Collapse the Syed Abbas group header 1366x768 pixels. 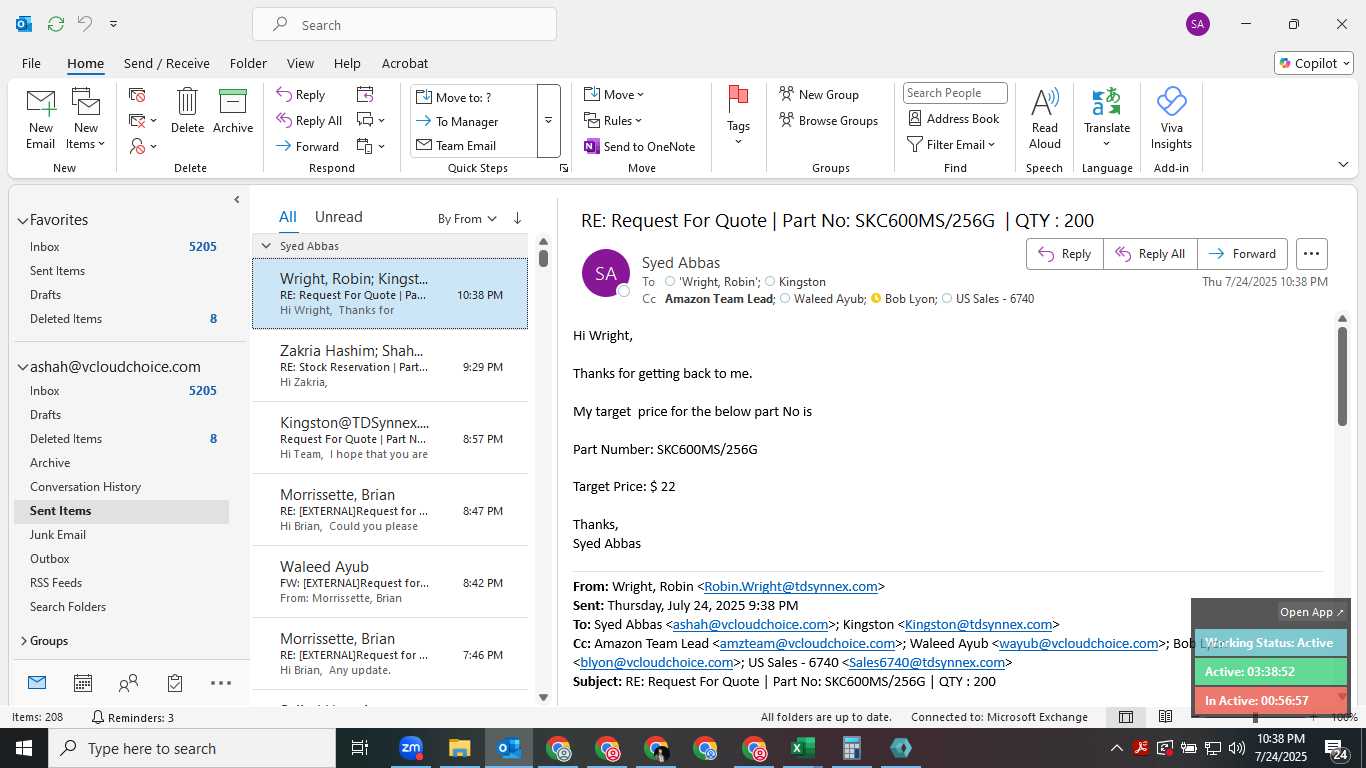[266, 246]
